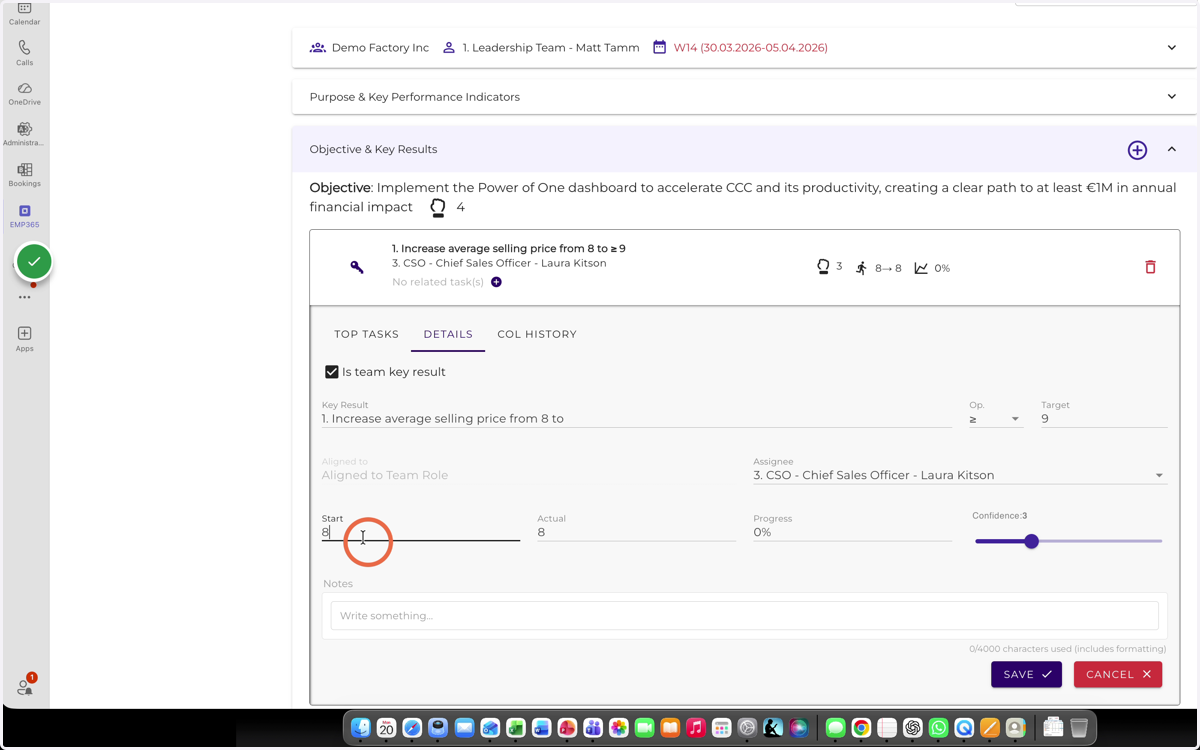Screen dimensions: 1200x750
Task: Open OneDrive from the sidebar
Action: pyautogui.click(x=24, y=94)
